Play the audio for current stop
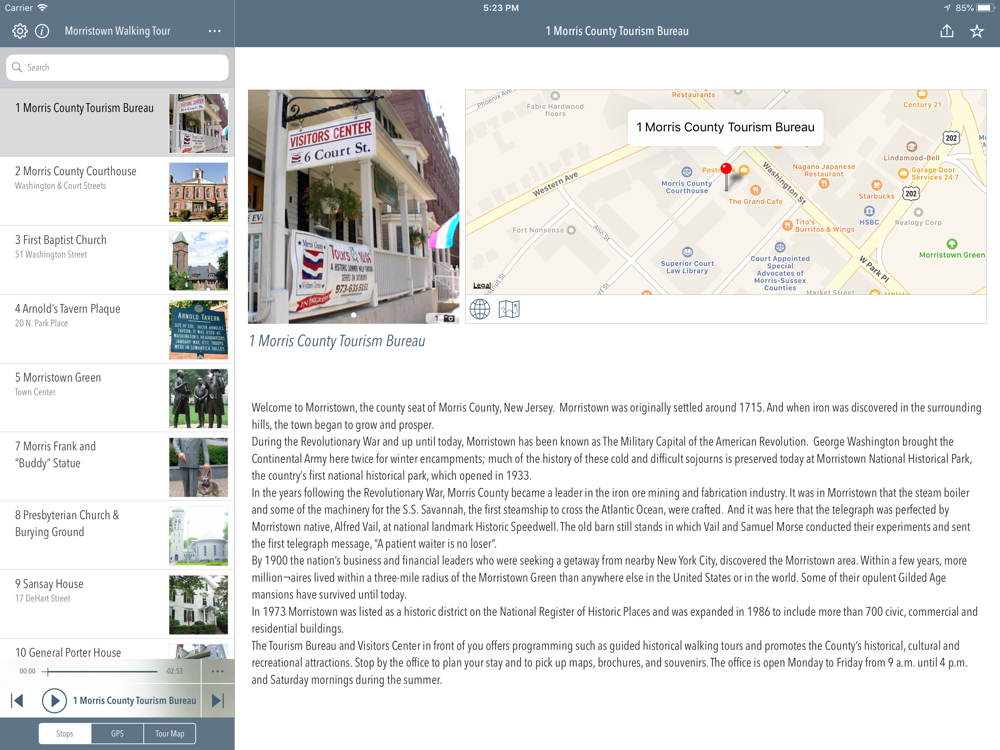Viewport: 1000px width, 750px height. pyautogui.click(x=54, y=700)
